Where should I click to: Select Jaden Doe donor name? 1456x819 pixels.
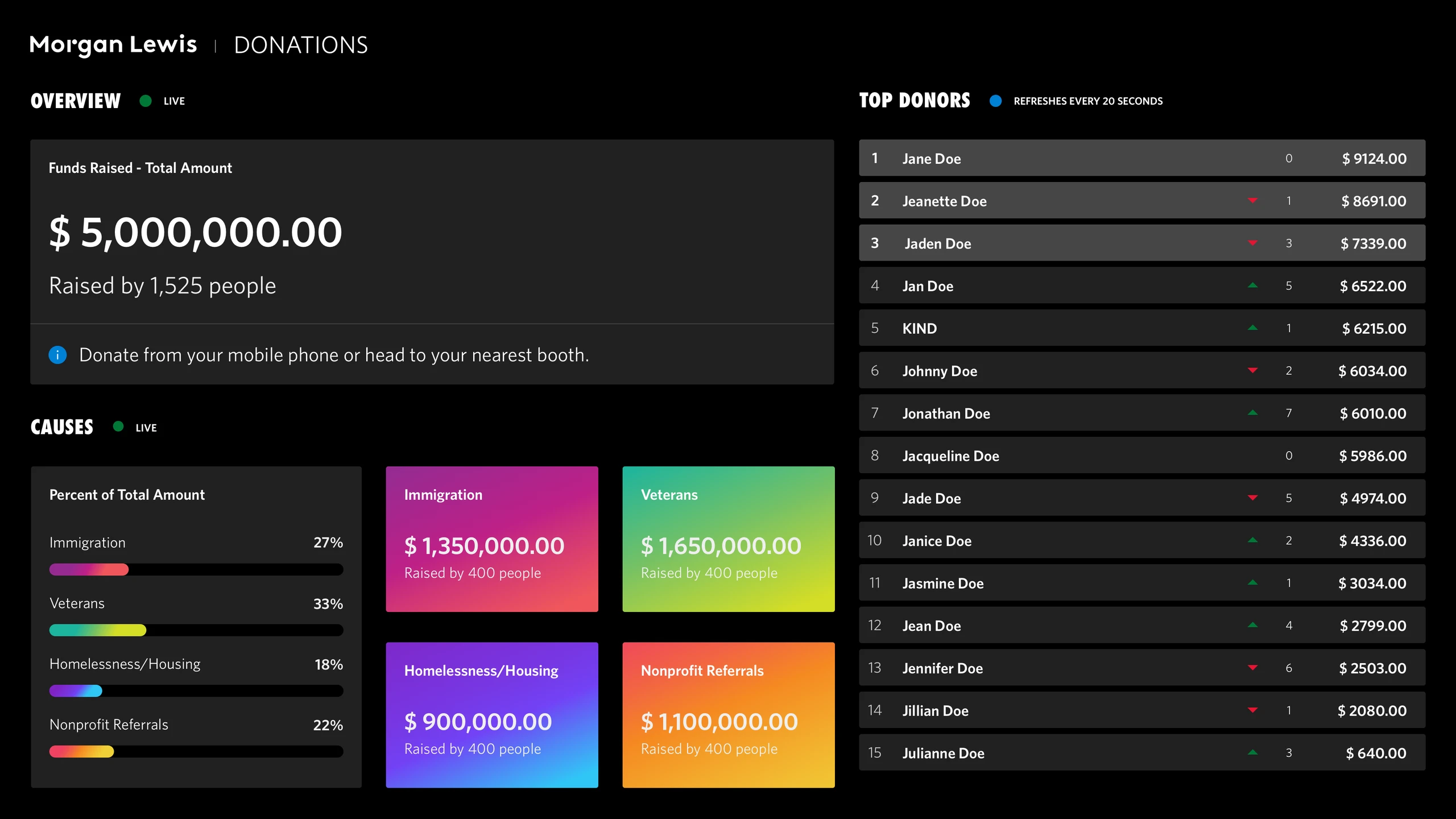click(938, 243)
